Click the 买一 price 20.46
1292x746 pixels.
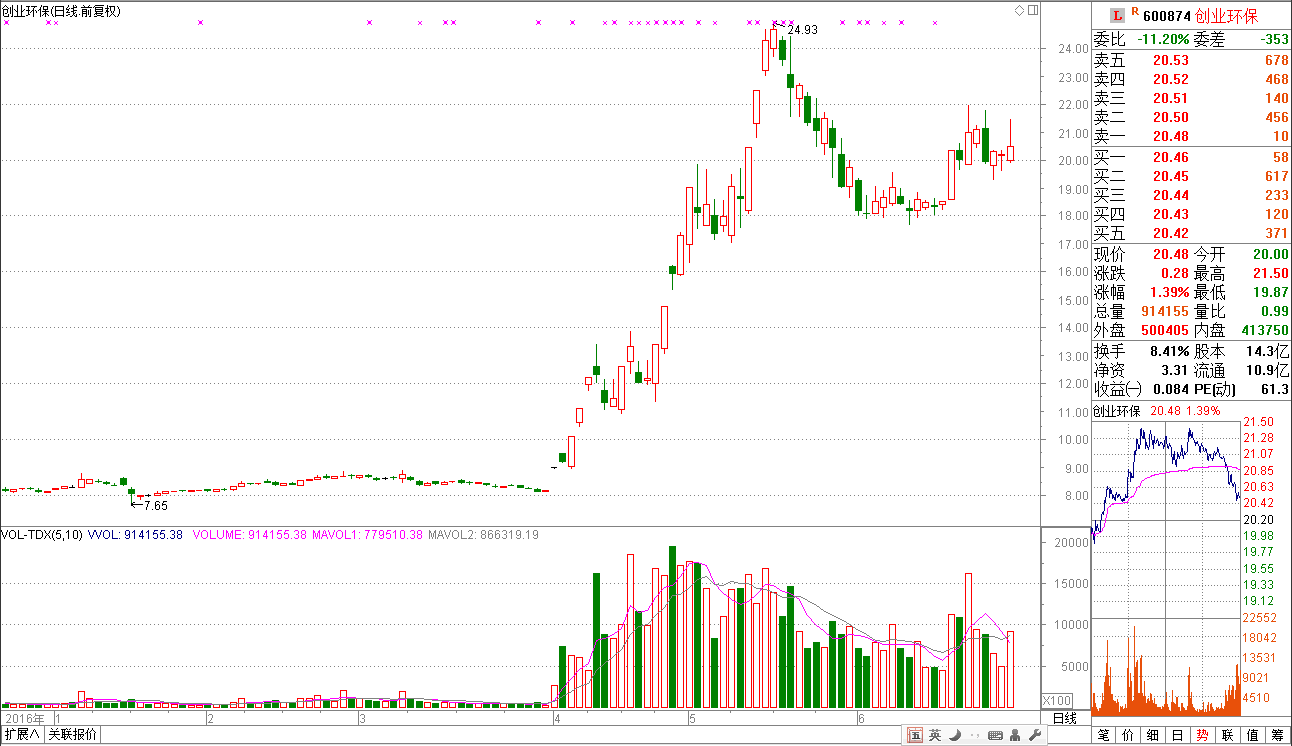click(1171, 157)
